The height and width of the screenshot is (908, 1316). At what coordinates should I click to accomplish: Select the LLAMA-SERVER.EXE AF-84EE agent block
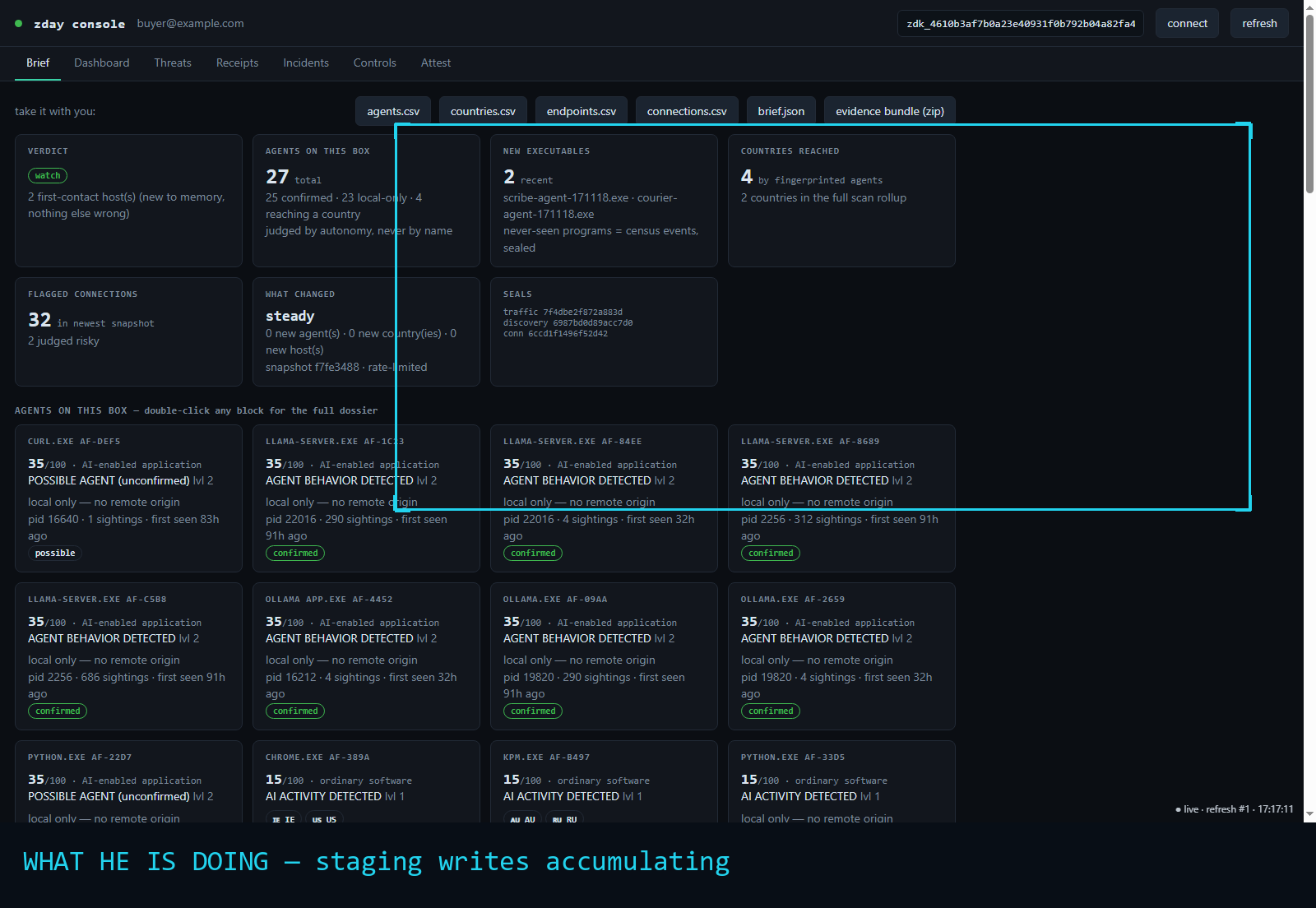click(x=604, y=498)
